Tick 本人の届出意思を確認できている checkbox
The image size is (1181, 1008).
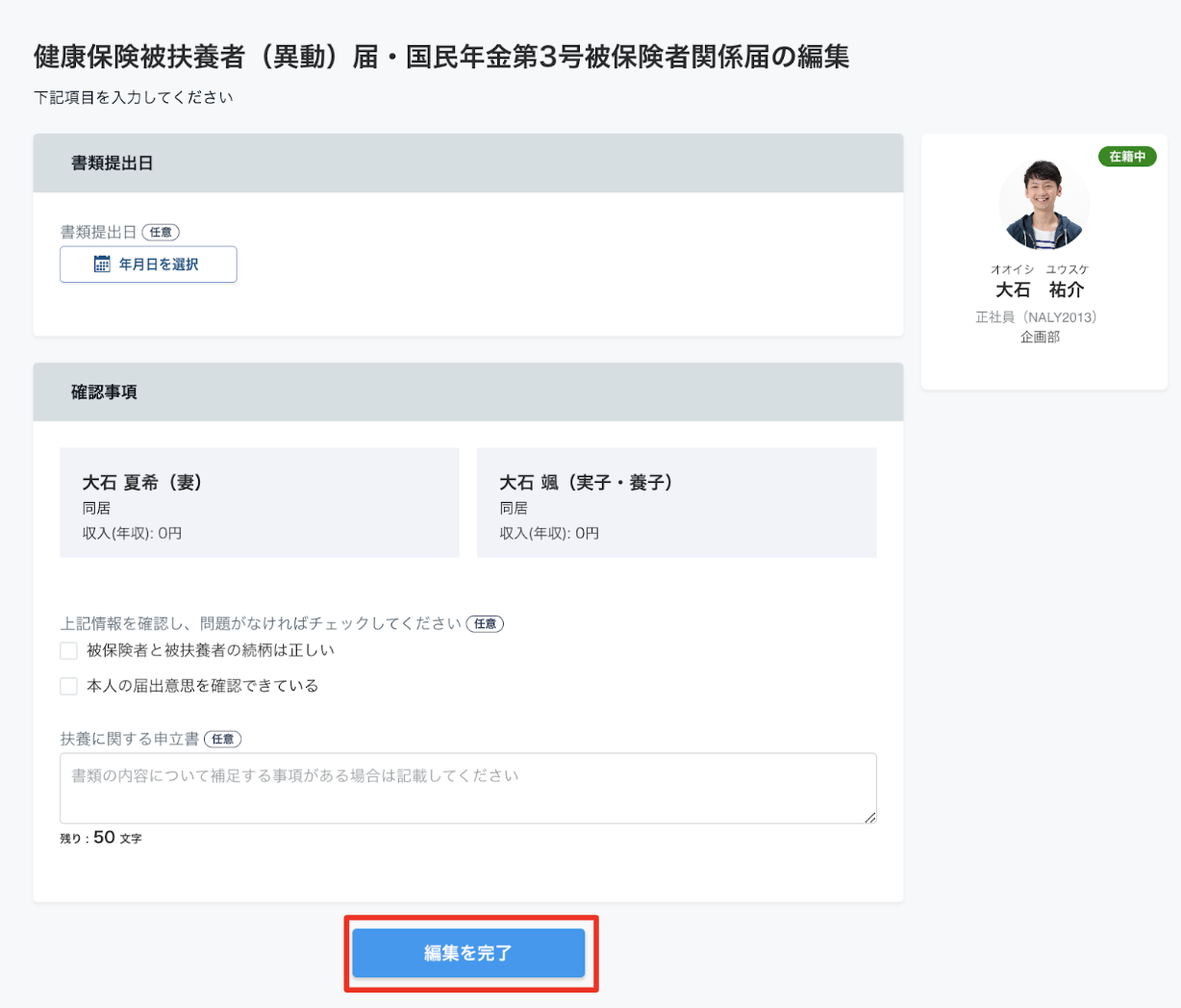coord(68,687)
